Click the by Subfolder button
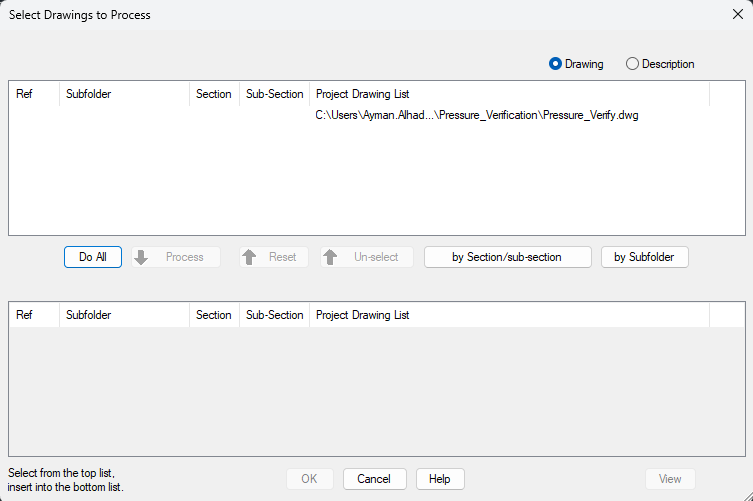 (644, 257)
